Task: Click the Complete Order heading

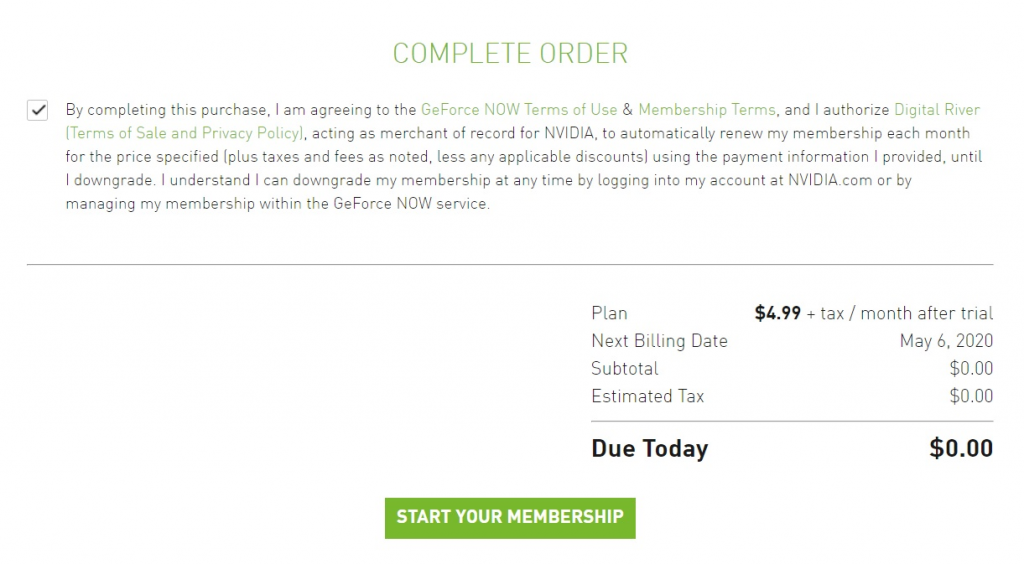Action: click(510, 53)
